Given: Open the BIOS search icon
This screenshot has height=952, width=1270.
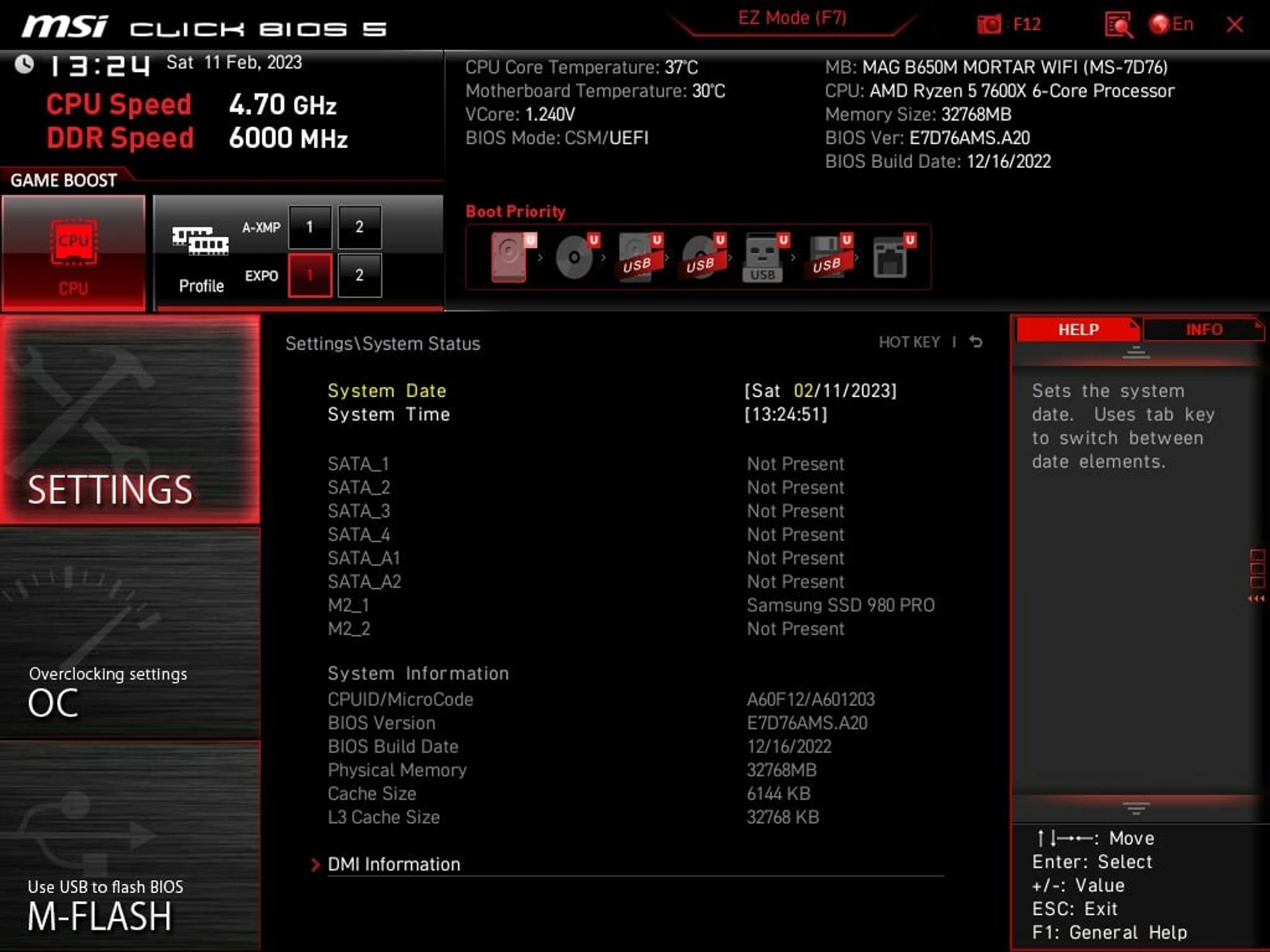Looking at the screenshot, I should pos(1119,25).
